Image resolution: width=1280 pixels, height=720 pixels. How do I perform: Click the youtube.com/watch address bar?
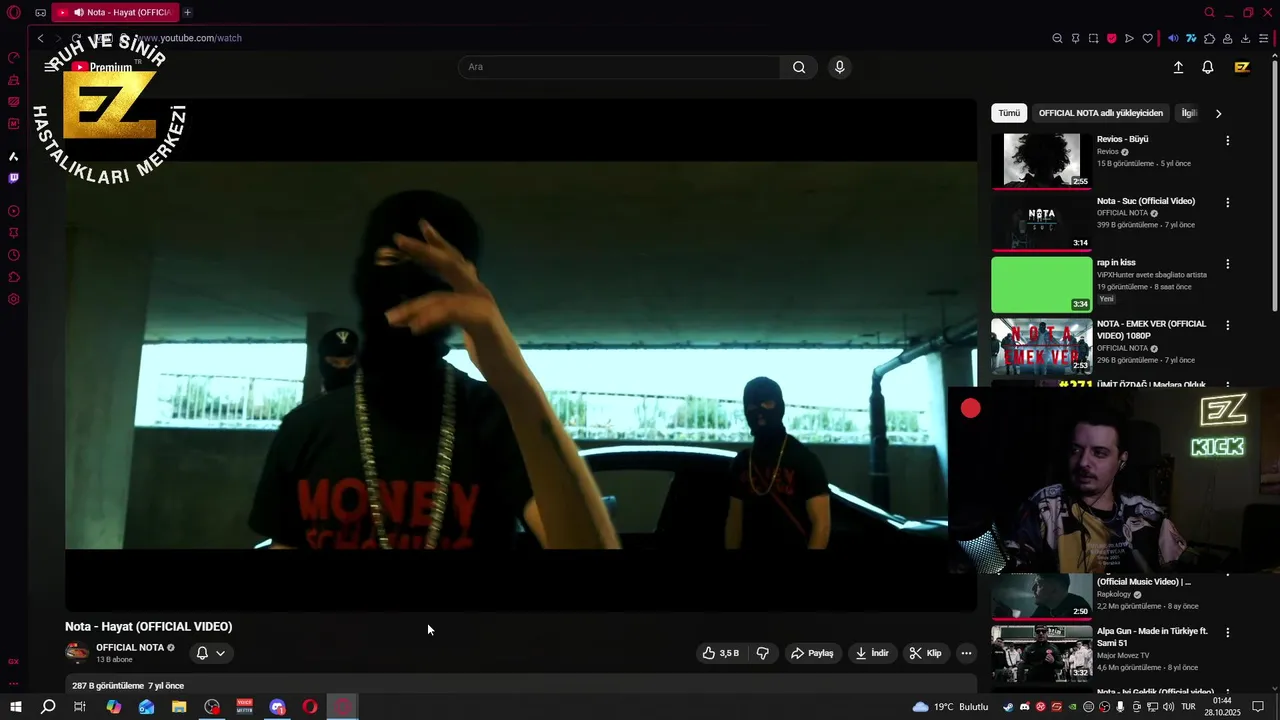190,38
